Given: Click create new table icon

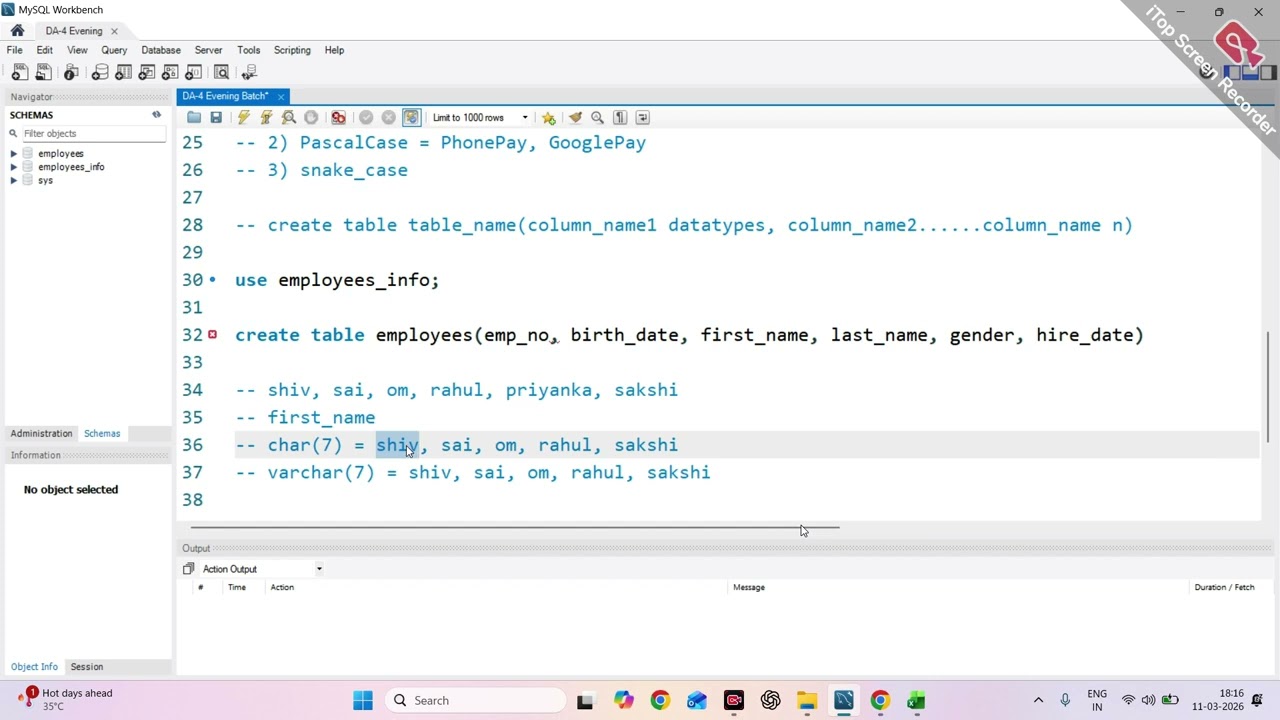Looking at the screenshot, I should [124, 72].
